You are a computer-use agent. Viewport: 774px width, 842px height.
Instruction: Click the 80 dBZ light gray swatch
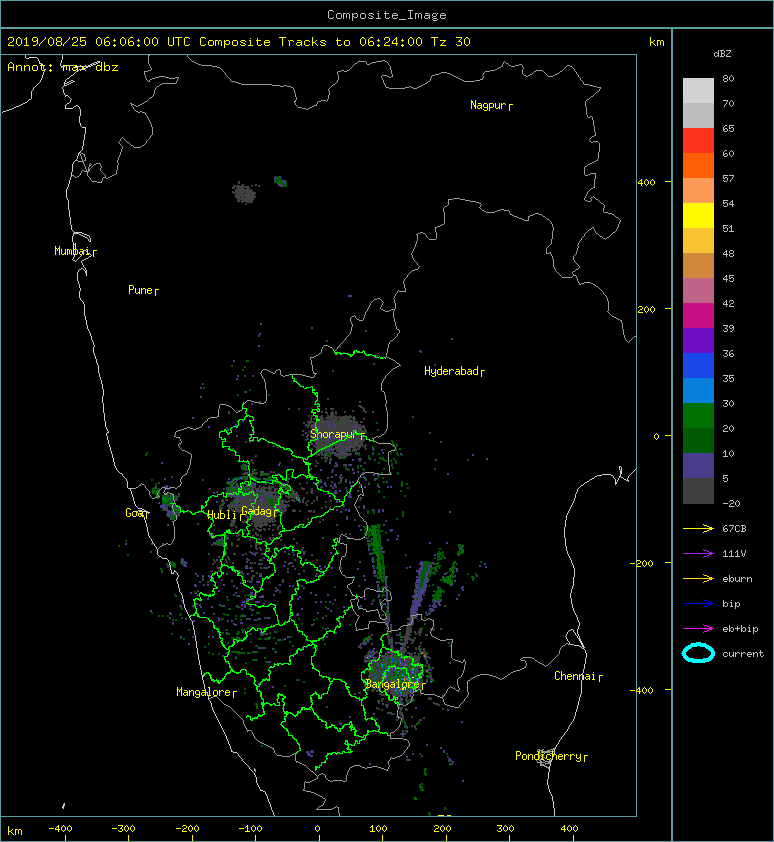(x=698, y=90)
